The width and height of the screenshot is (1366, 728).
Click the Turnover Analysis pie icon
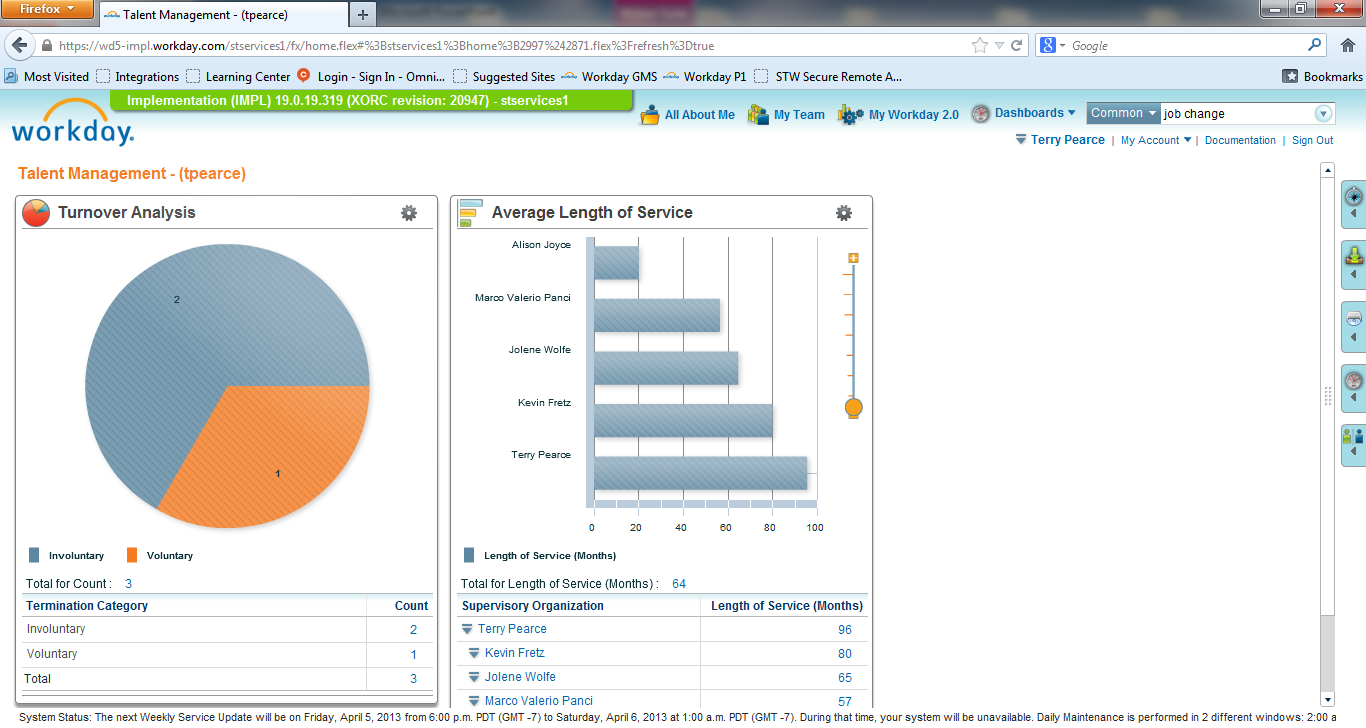[x=36, y=212]
